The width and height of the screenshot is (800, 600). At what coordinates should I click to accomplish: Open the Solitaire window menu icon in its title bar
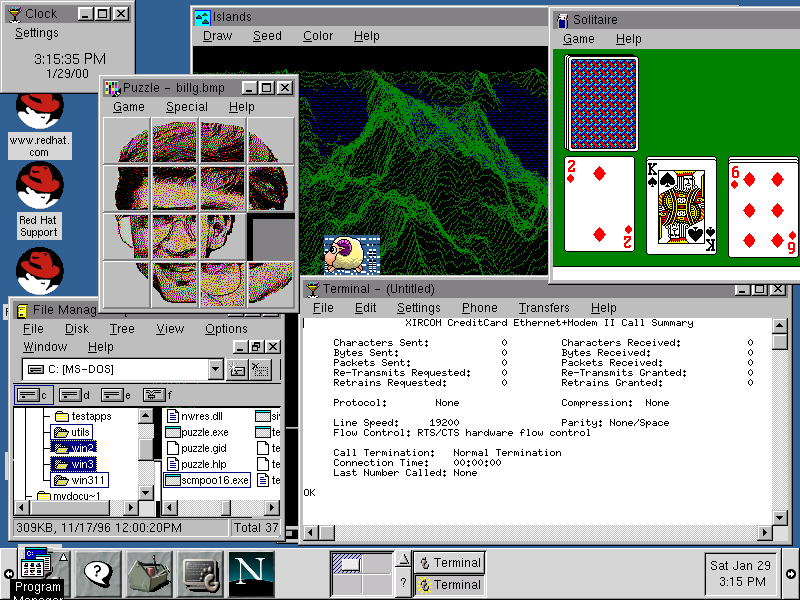[x=562, y=20]
